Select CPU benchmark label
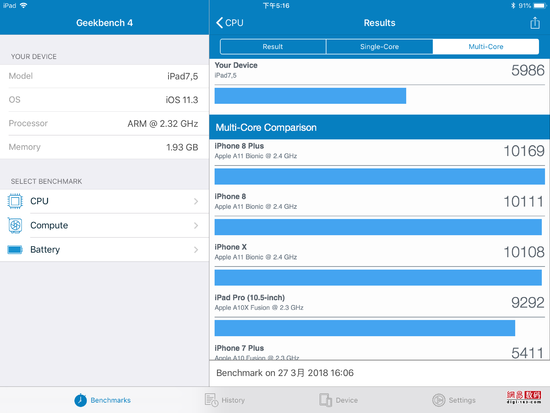This screenshot has height=413, width=550. (x=39, y=201)
